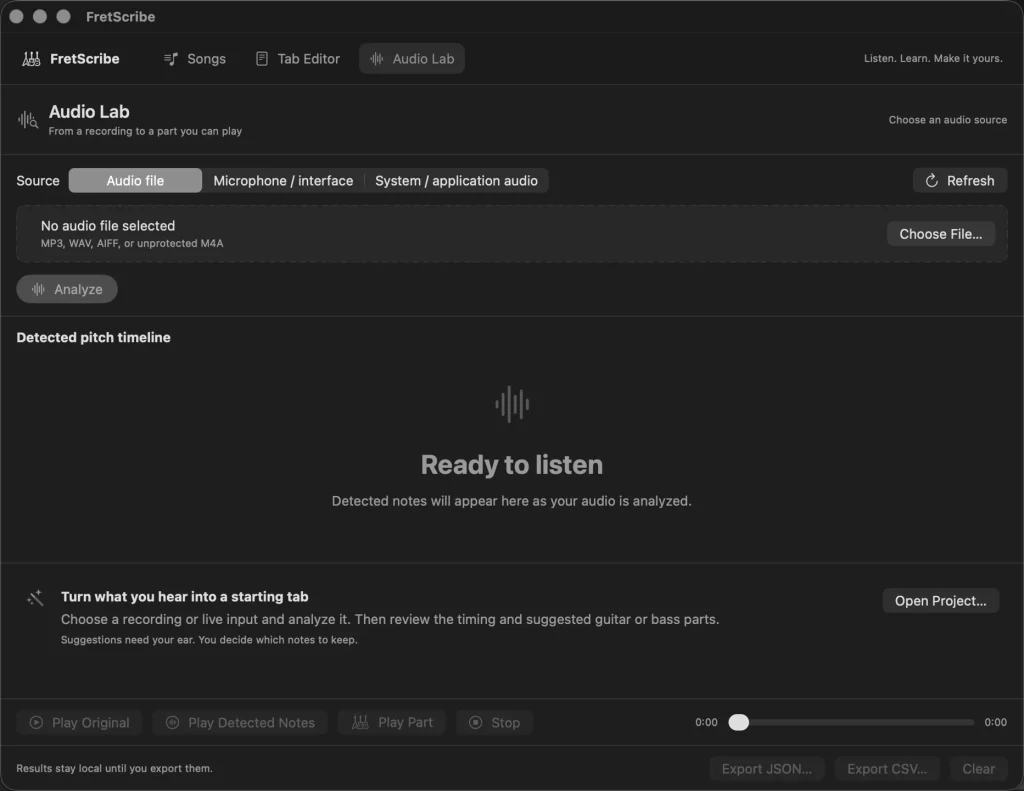The width and height of the screenshot is (1024, 791).
Task: Click the window close traffic-light button
Action: point(16,16)
